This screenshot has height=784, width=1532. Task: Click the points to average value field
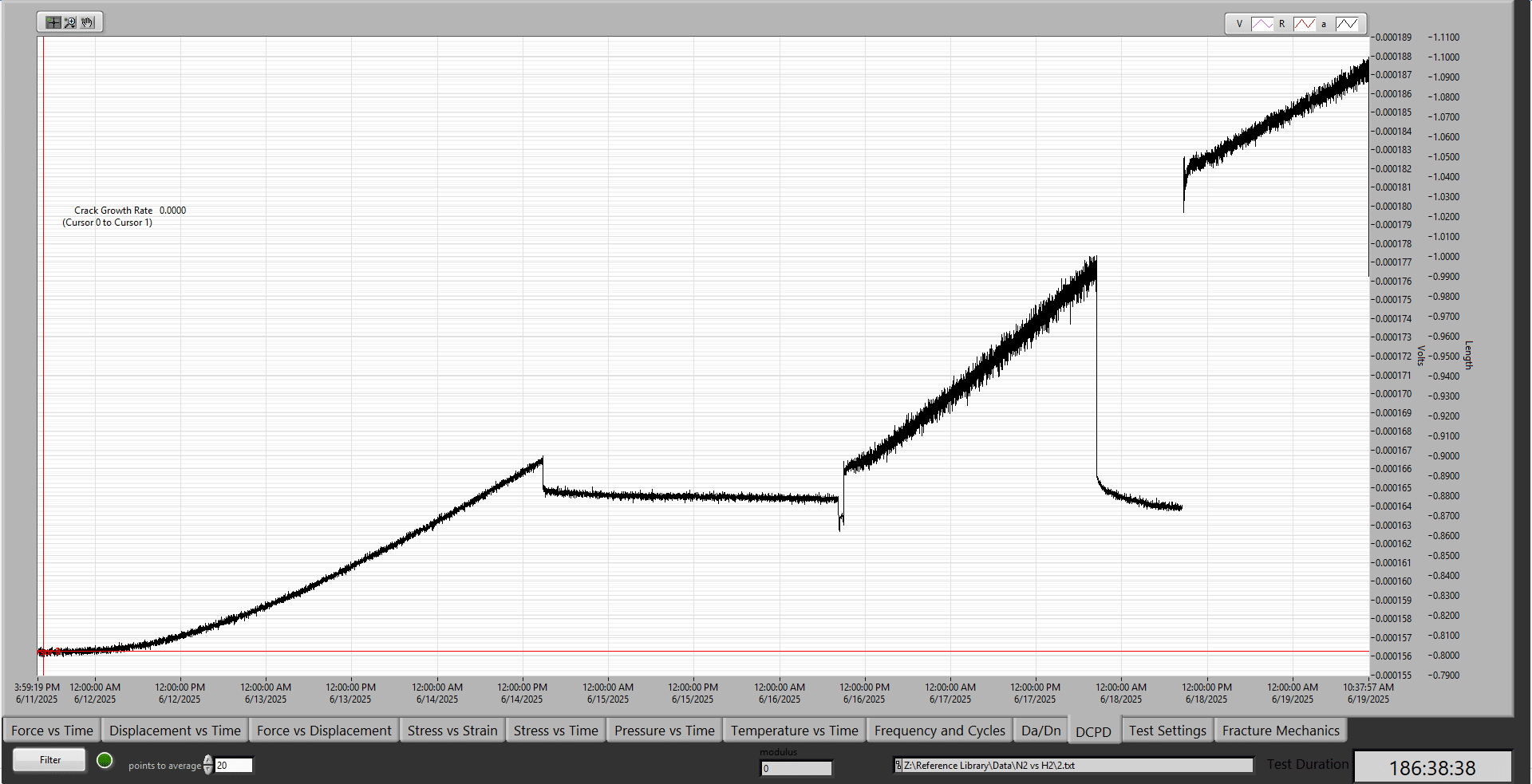click(x=234, y=766)
